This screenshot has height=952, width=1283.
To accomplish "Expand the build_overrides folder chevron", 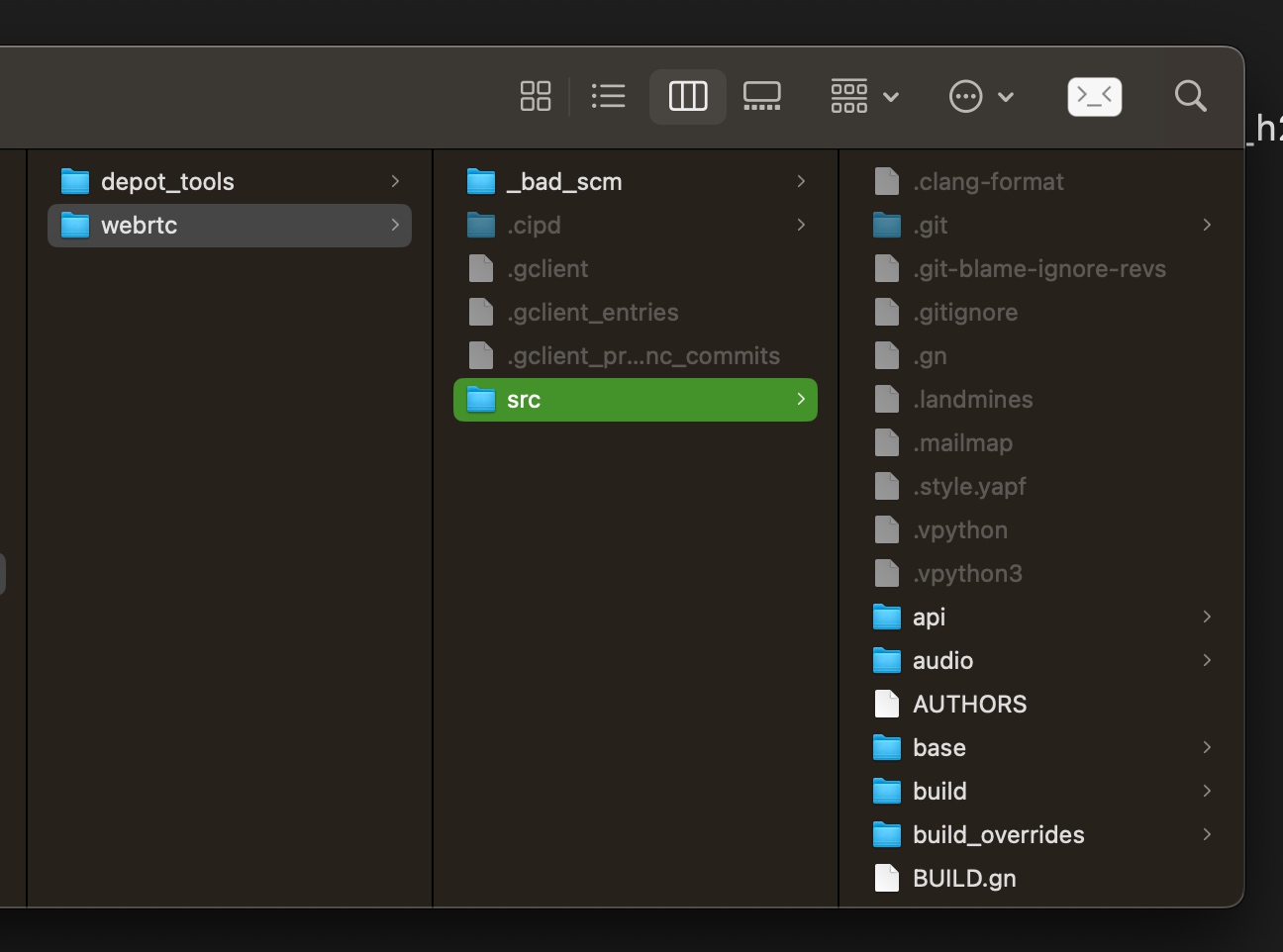I will [1206, 835].
